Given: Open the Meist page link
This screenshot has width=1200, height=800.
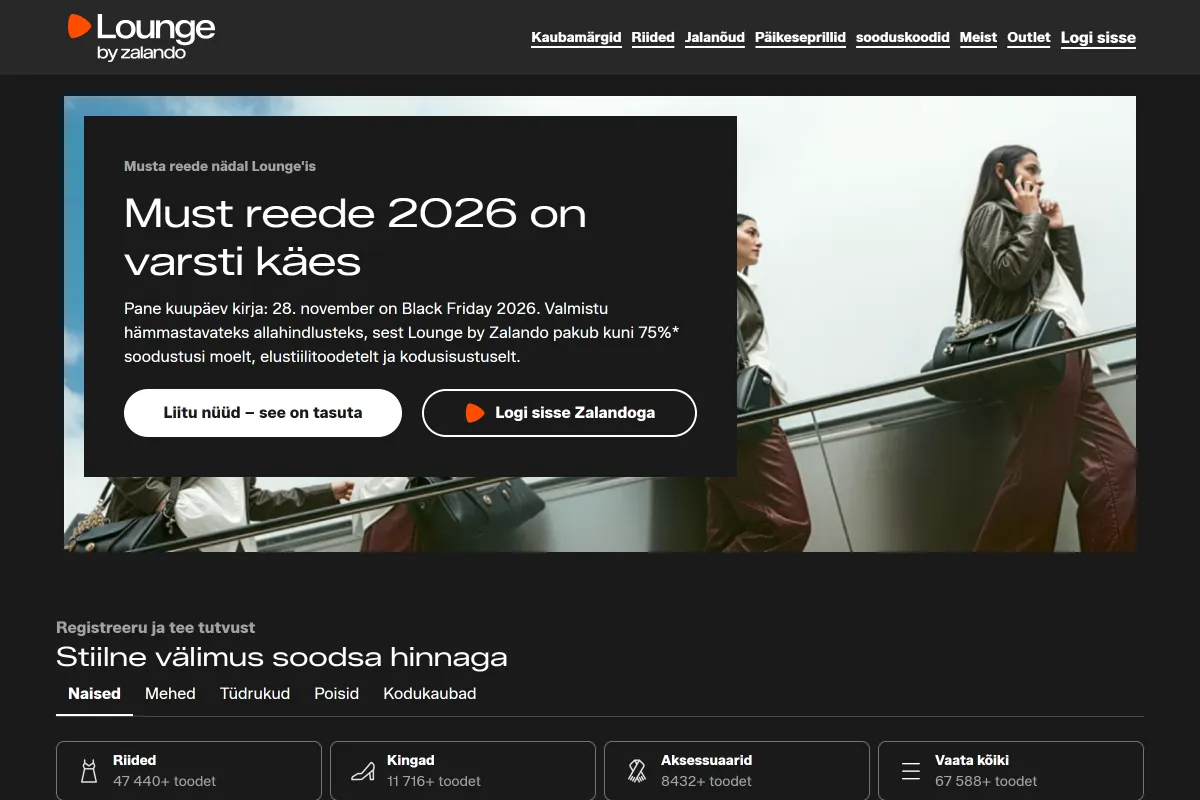Looking at the screenshot, I should [978, 38].
